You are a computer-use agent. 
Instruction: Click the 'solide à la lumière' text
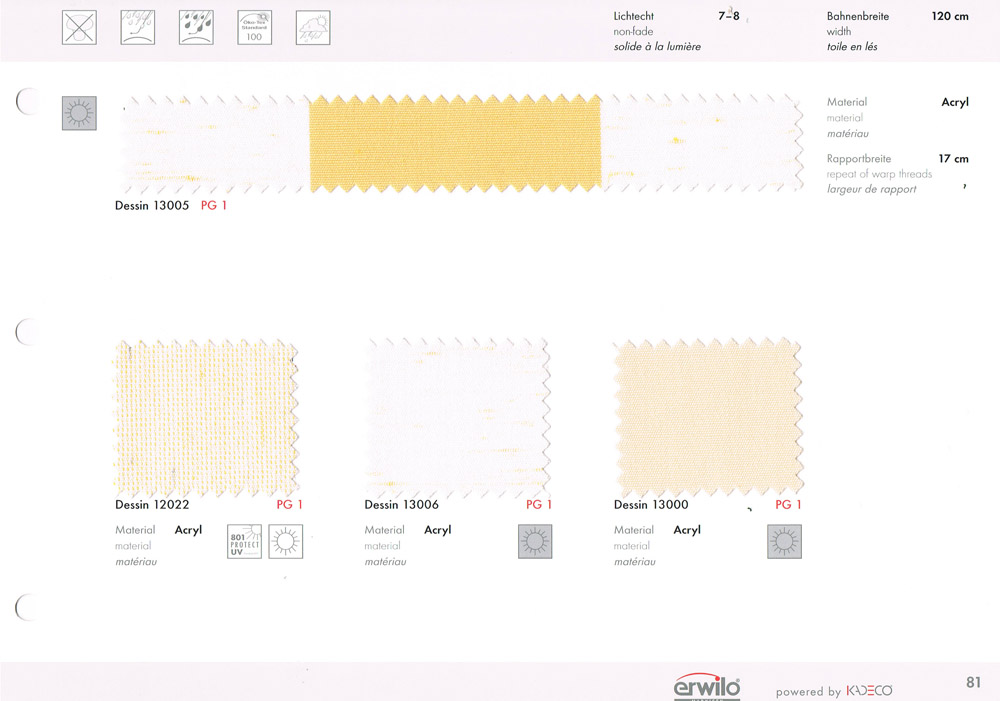pos(657,47)
